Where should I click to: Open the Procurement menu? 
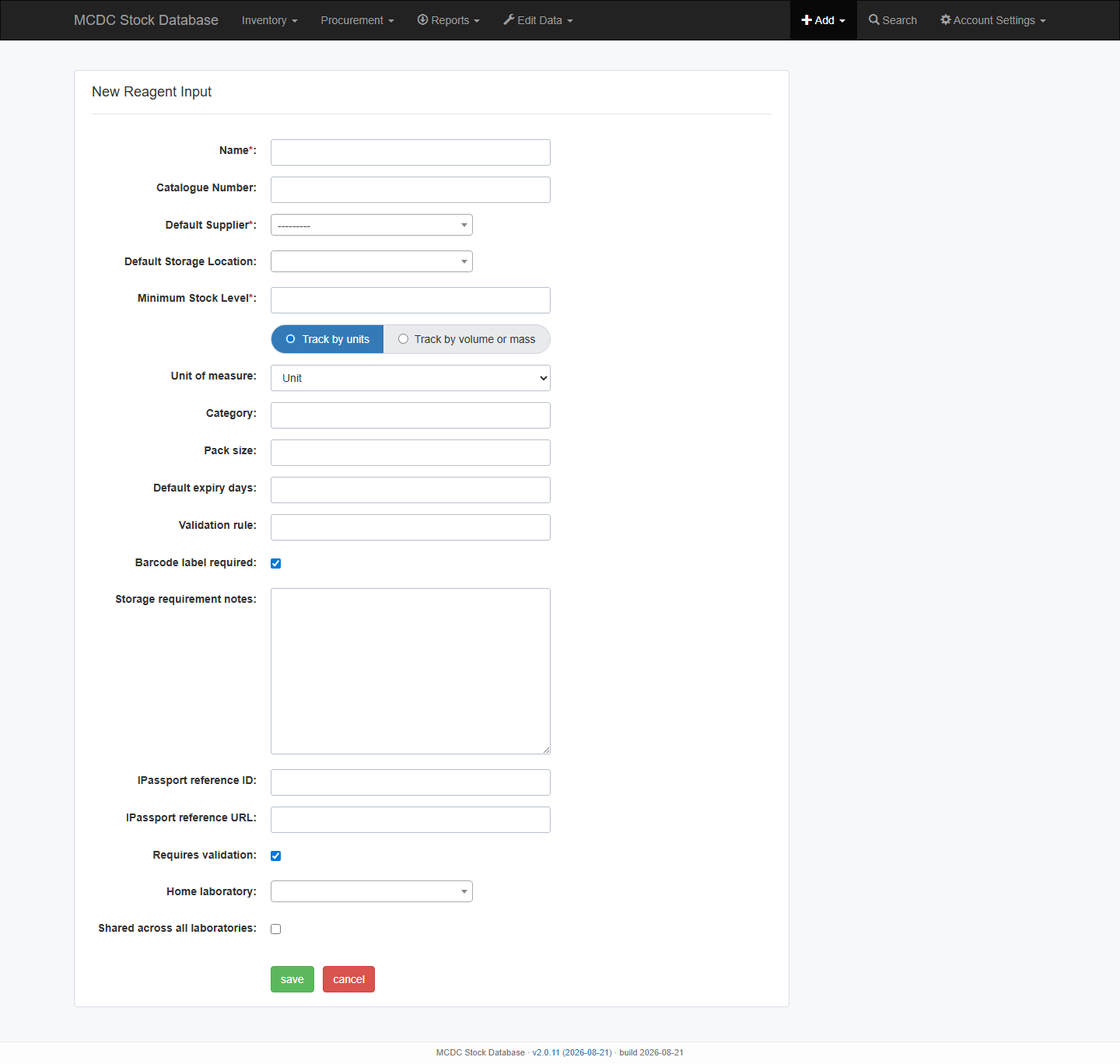[x=358, y=20]
